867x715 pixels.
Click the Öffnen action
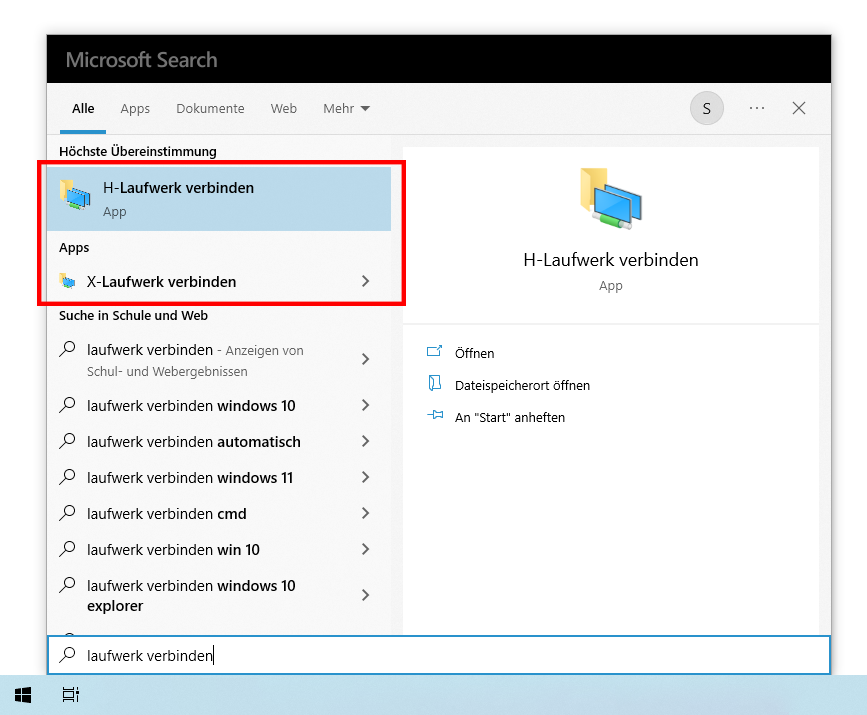coord(474,353)
